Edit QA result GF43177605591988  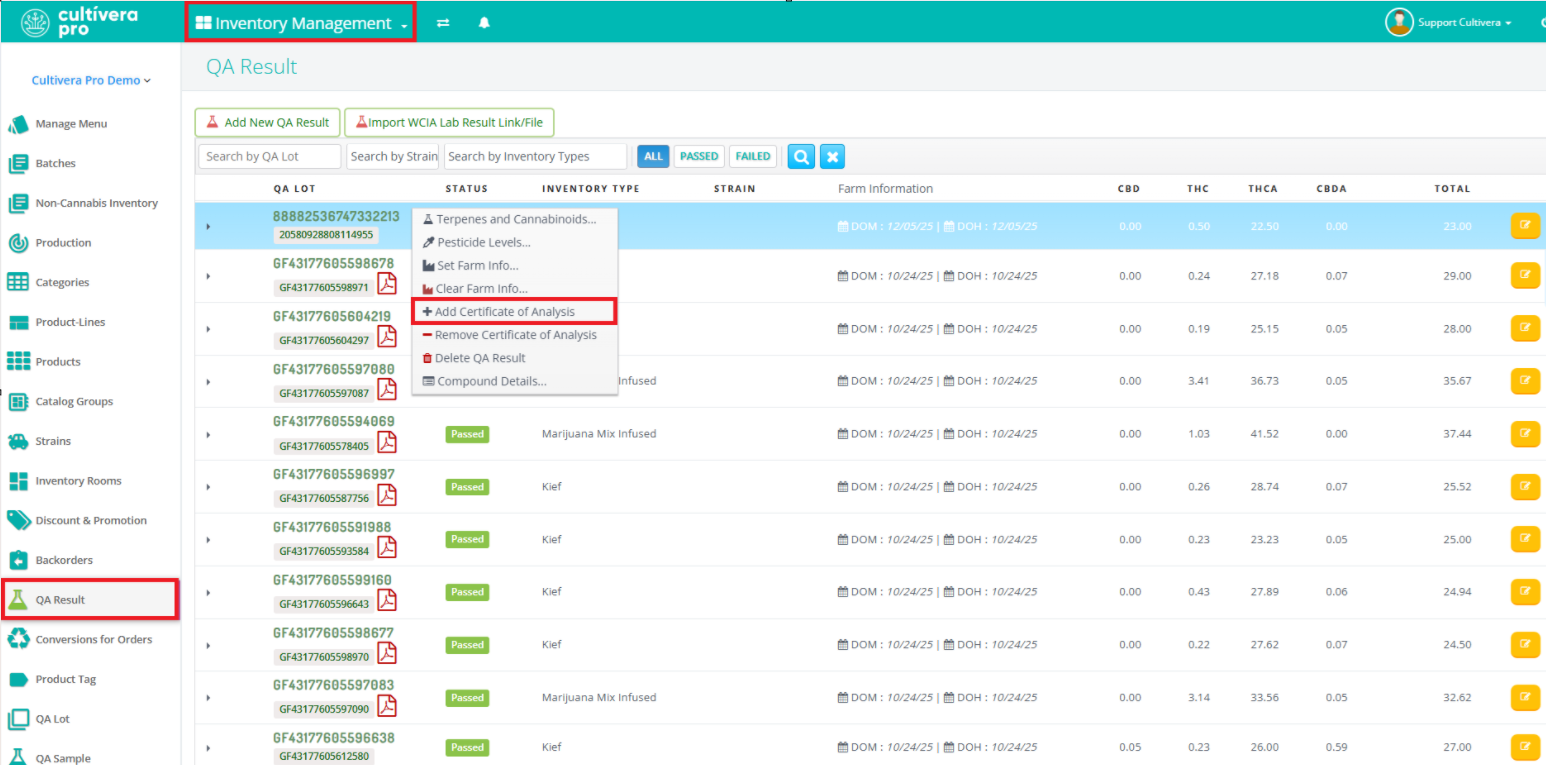point(1525,539)
